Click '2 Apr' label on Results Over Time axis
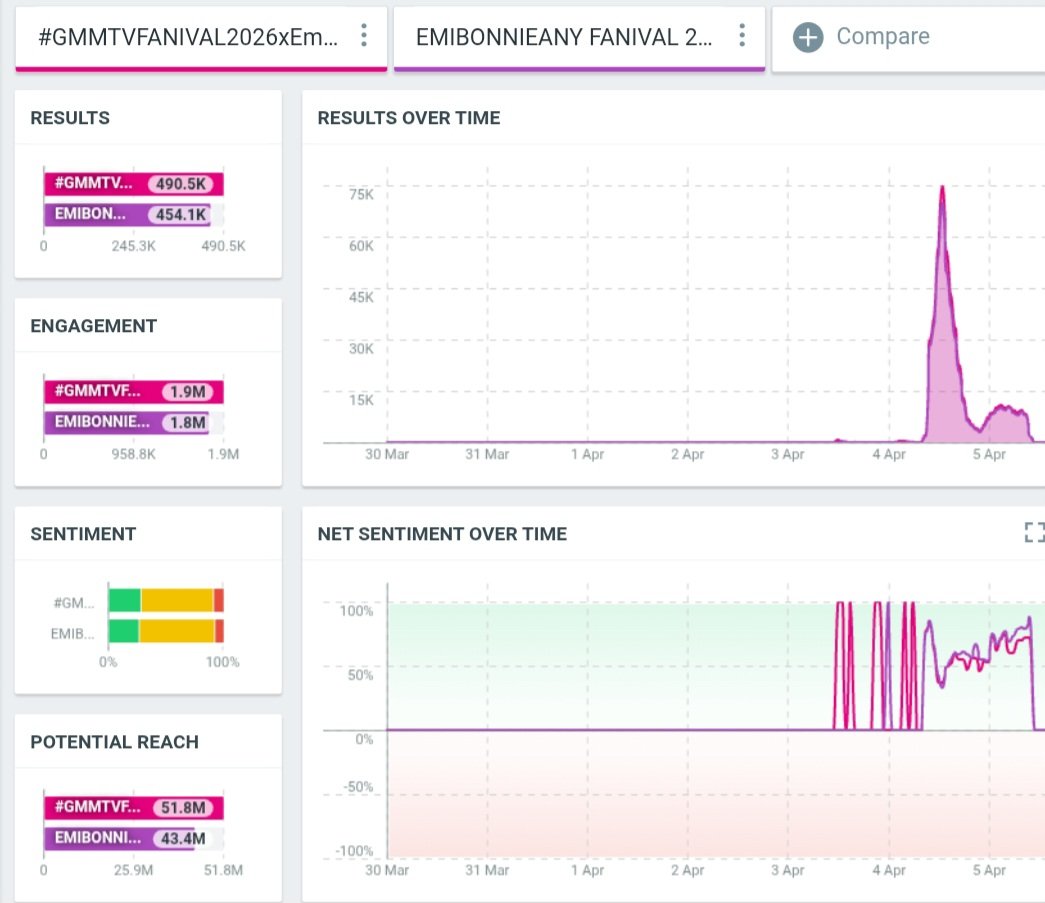 click(687, 454)
